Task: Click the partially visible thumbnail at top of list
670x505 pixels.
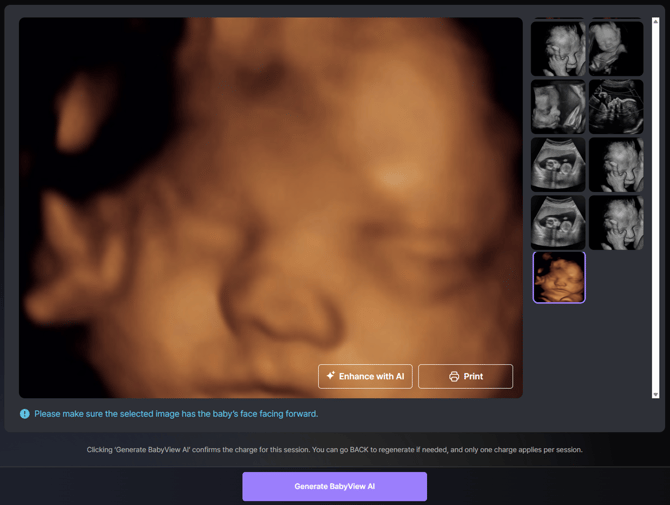Action: pyautogui.click(x=558, y=18)
